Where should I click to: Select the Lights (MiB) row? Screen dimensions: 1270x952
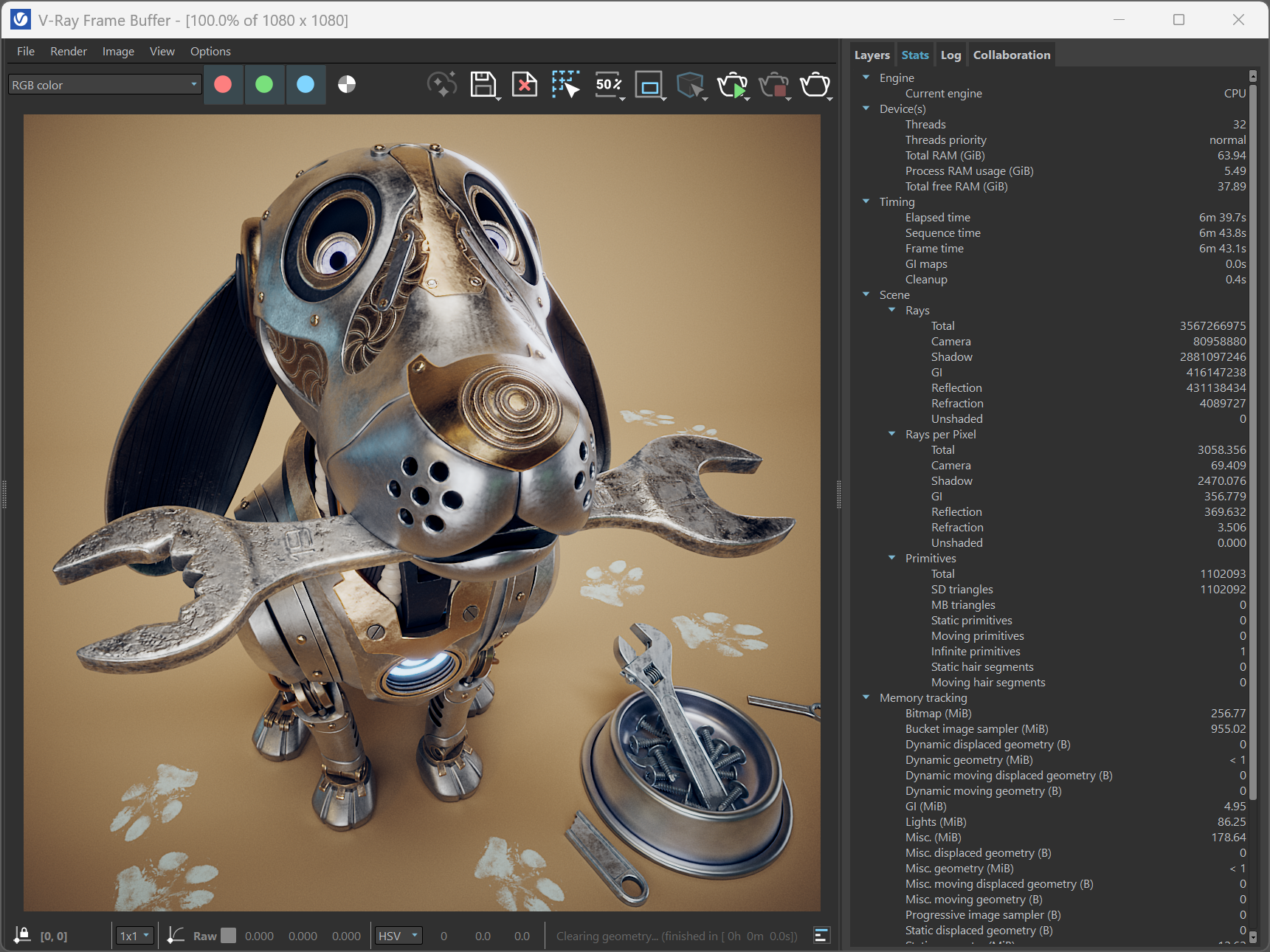point(1051,821)
